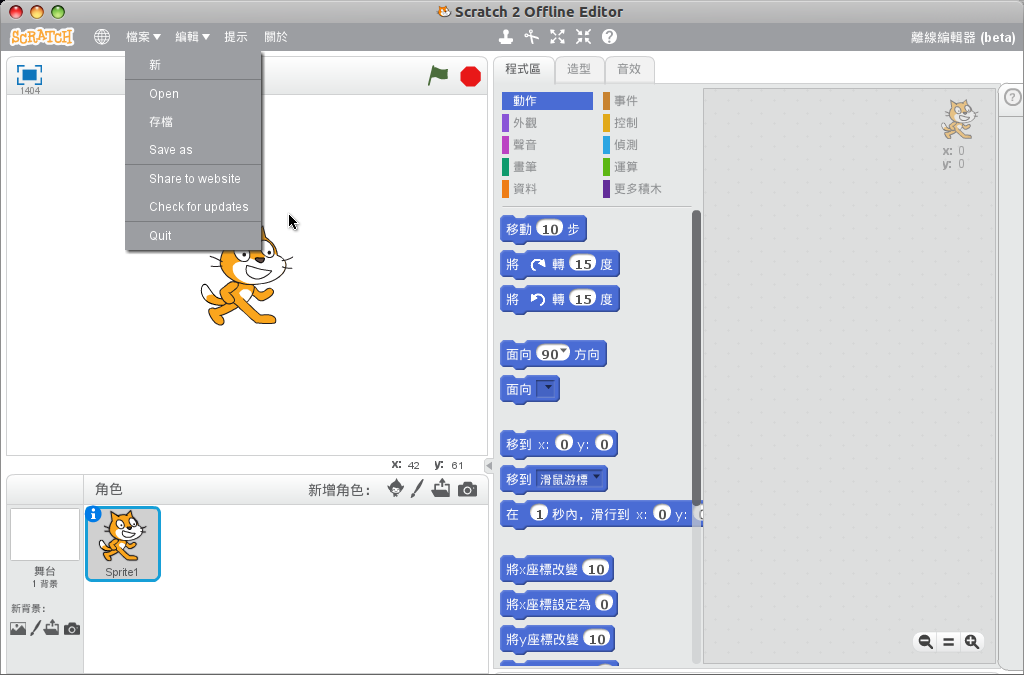The image size is (1024, 675).
Task: Open the 提示 menu item
Action: coord(236,37)
